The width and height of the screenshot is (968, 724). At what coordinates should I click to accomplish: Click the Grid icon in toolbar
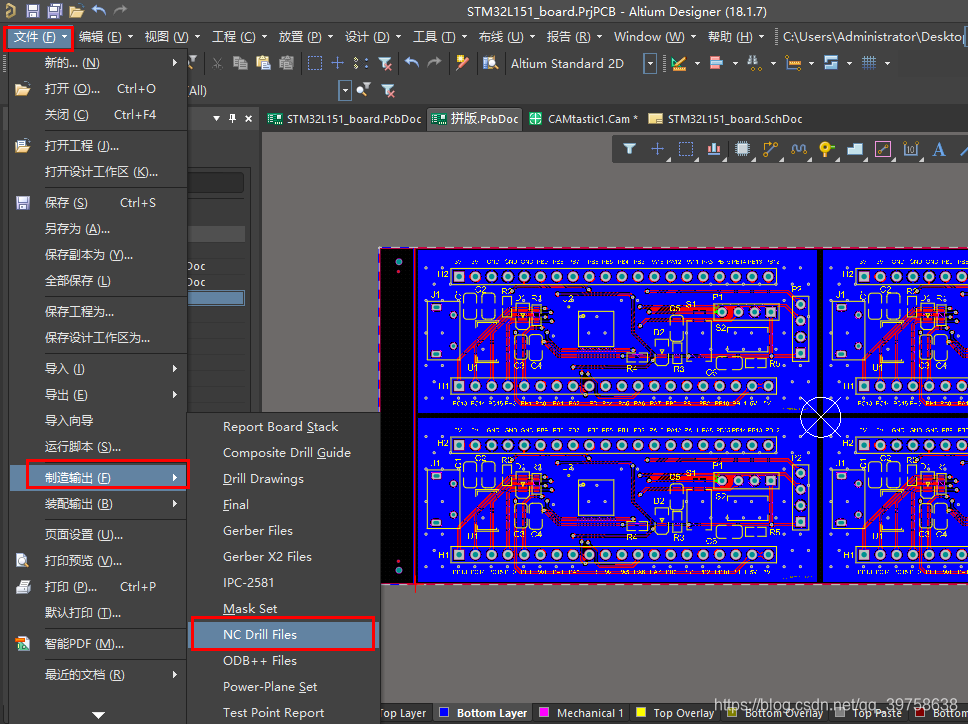coord(869,63)
